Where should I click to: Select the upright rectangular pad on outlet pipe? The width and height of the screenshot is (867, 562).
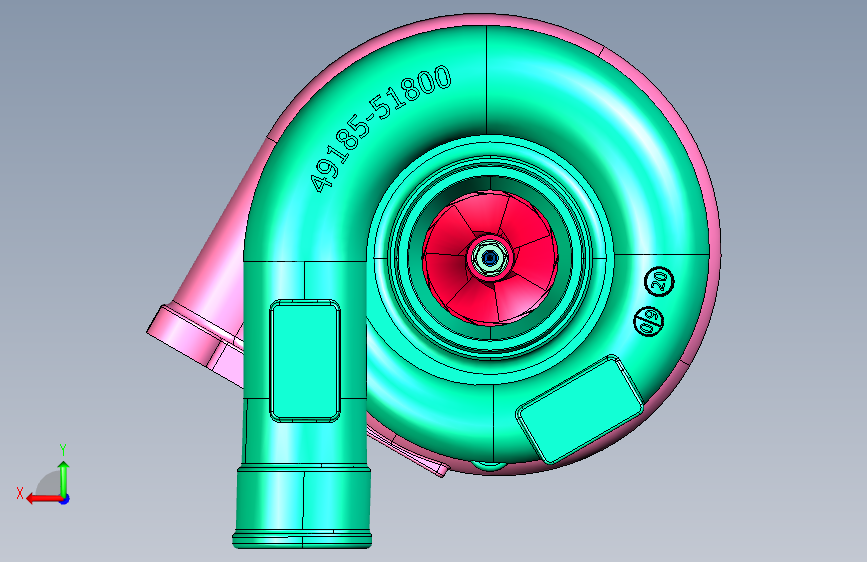pyautogui.click(x=305, y=361)
